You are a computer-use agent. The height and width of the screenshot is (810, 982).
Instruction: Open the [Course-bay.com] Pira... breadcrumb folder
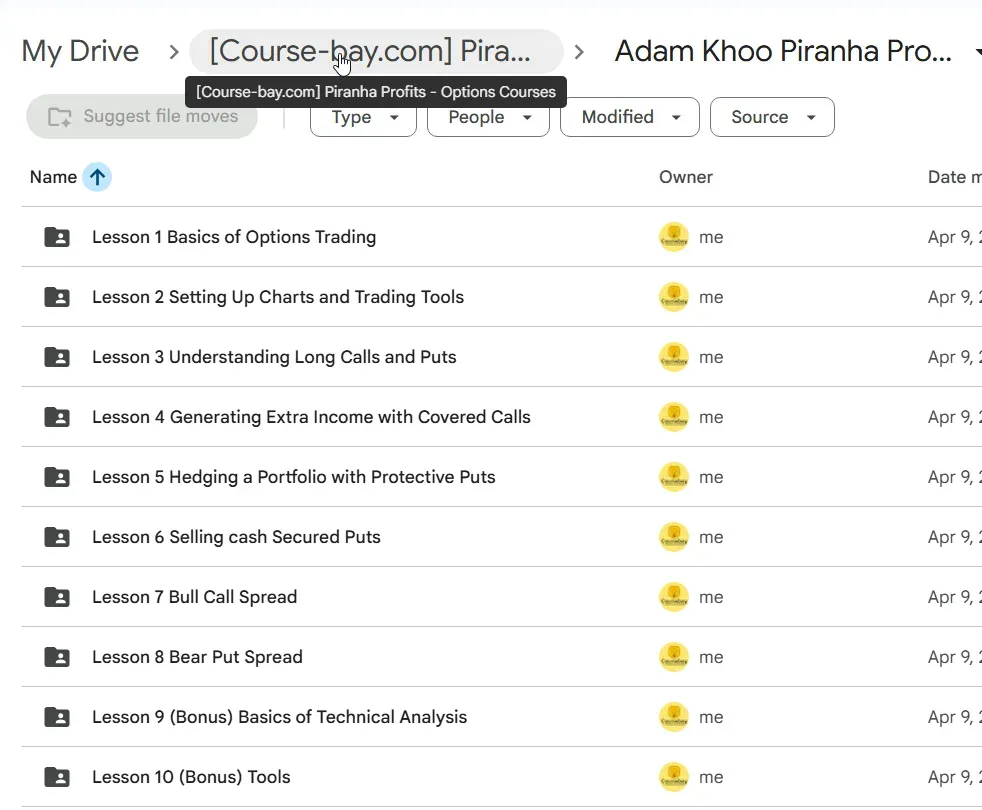click(x=376, y=51)
